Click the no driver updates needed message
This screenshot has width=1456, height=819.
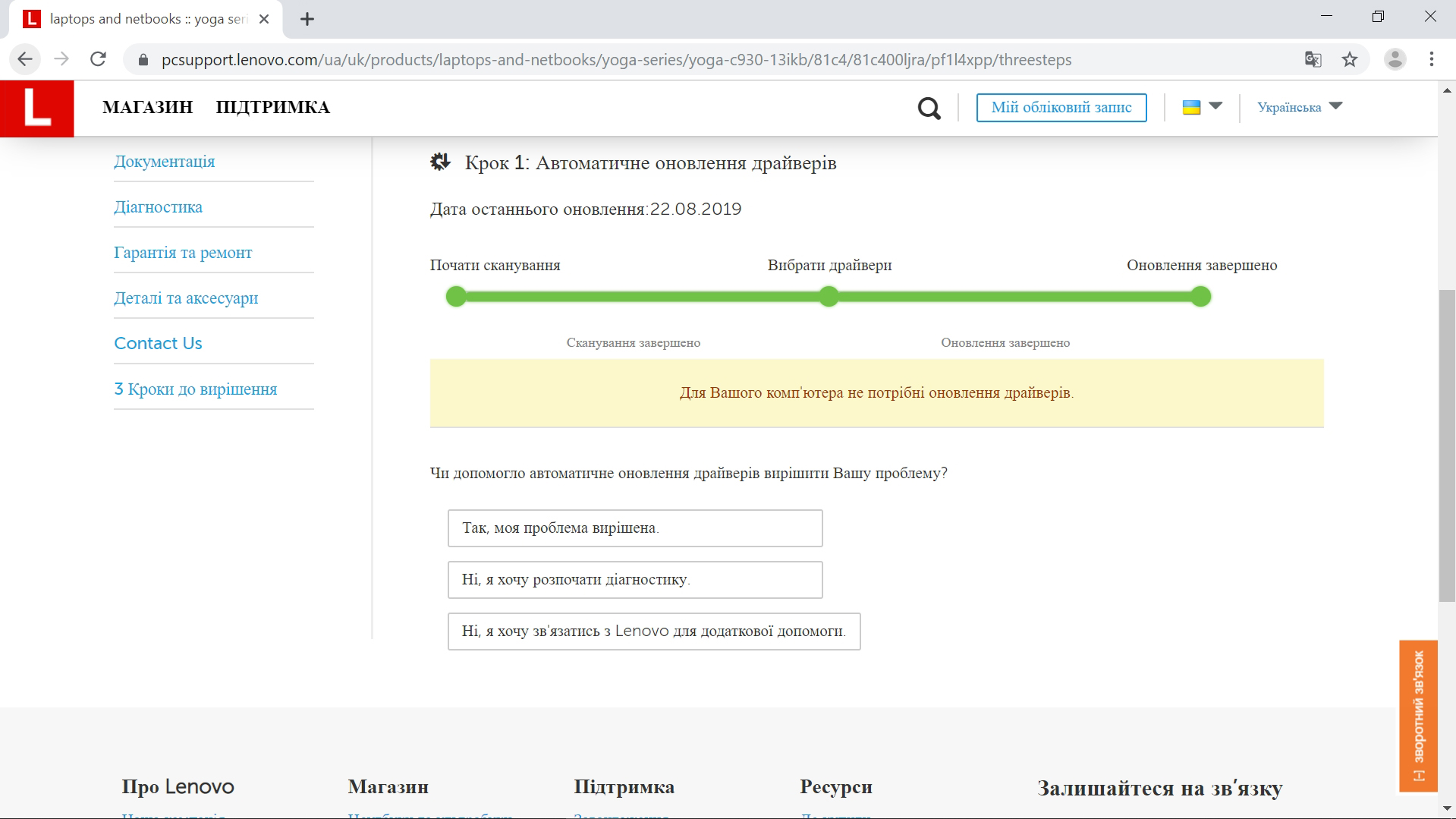(x=876, y=393)
